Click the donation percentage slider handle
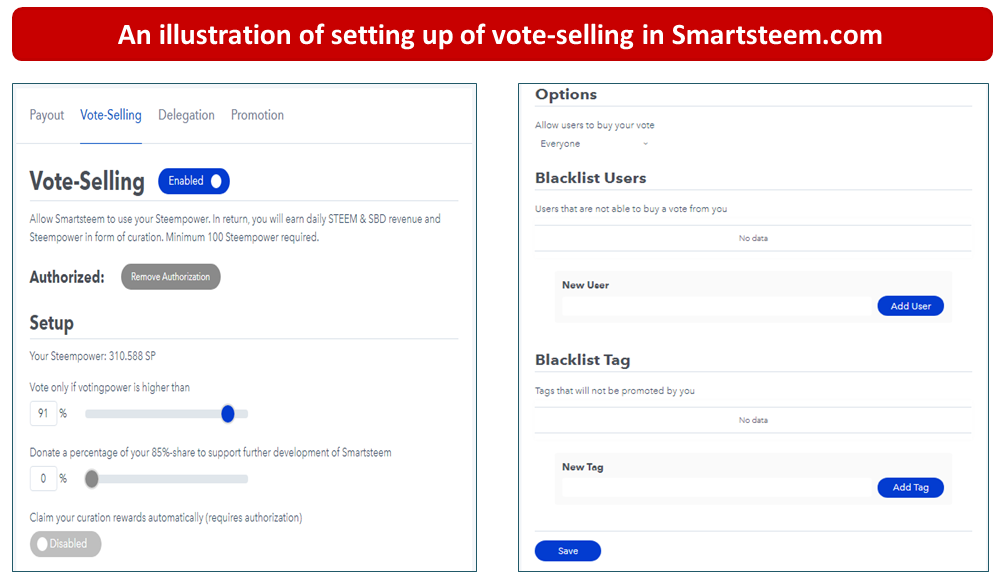Image resolution: width=1003 pixels, height=585 pixels. point(91,479)
